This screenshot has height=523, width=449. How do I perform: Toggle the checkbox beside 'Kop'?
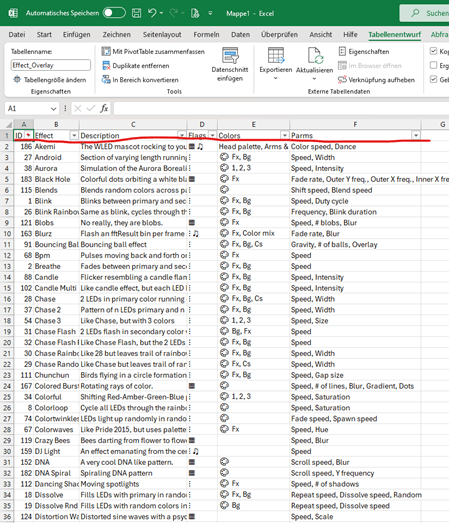click(433, 51)
